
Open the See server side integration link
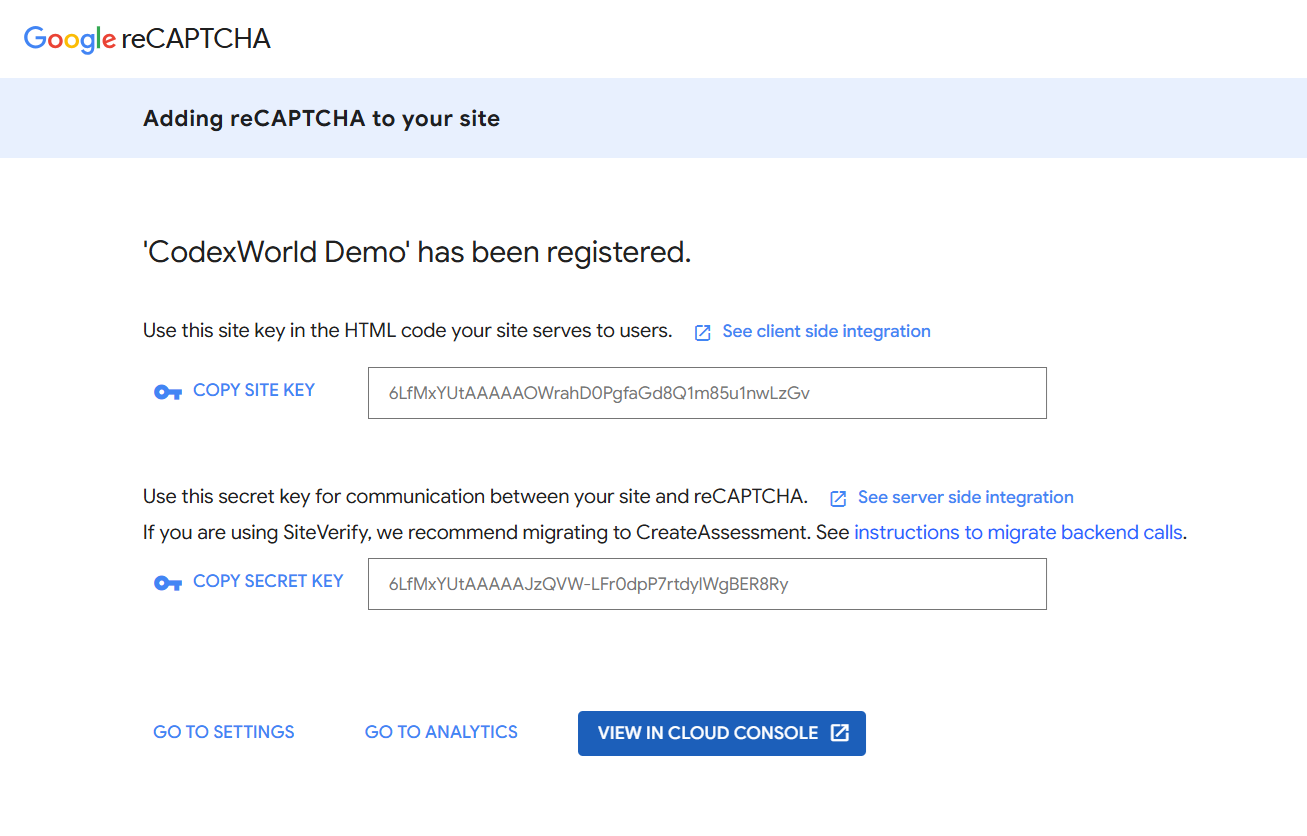(x=965, y=497)
